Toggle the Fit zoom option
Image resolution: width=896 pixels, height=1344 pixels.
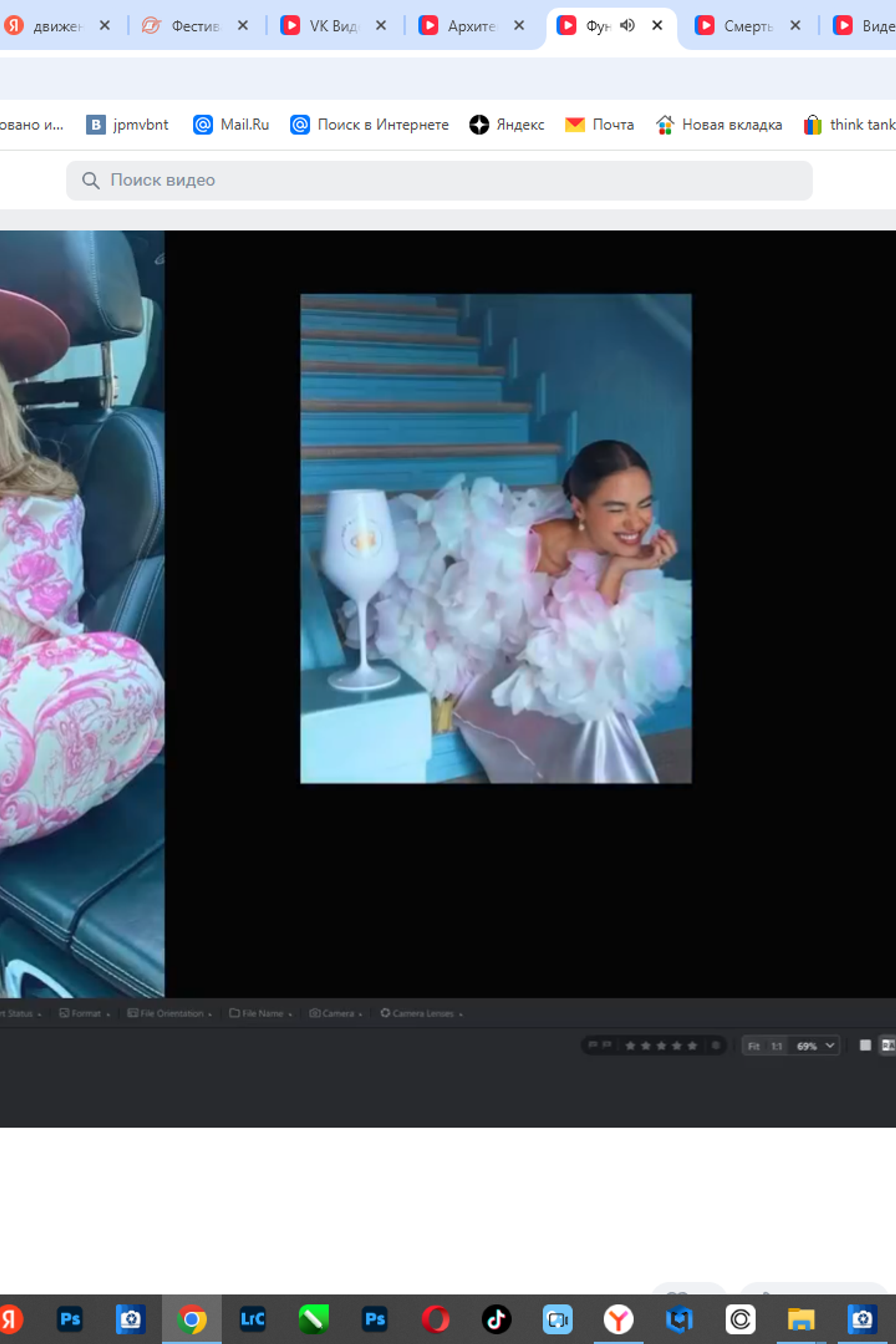pos(754,1046)
